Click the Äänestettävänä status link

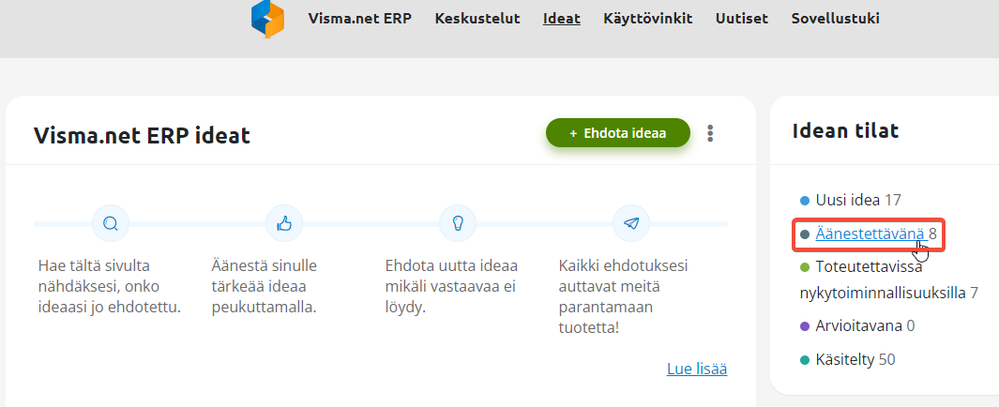[x=869, y=234]
